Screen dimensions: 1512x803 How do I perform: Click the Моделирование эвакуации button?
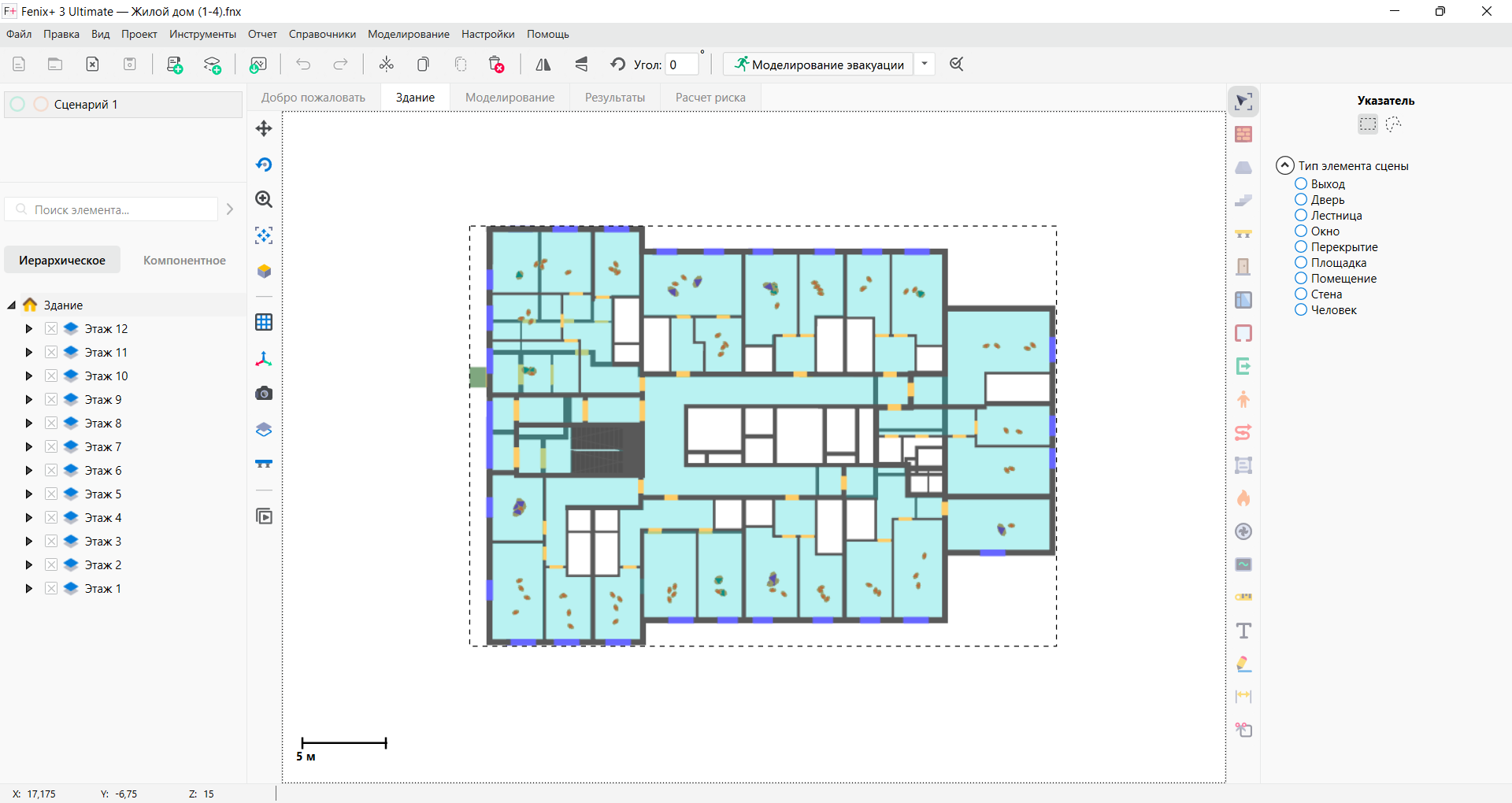pos(819,65)
